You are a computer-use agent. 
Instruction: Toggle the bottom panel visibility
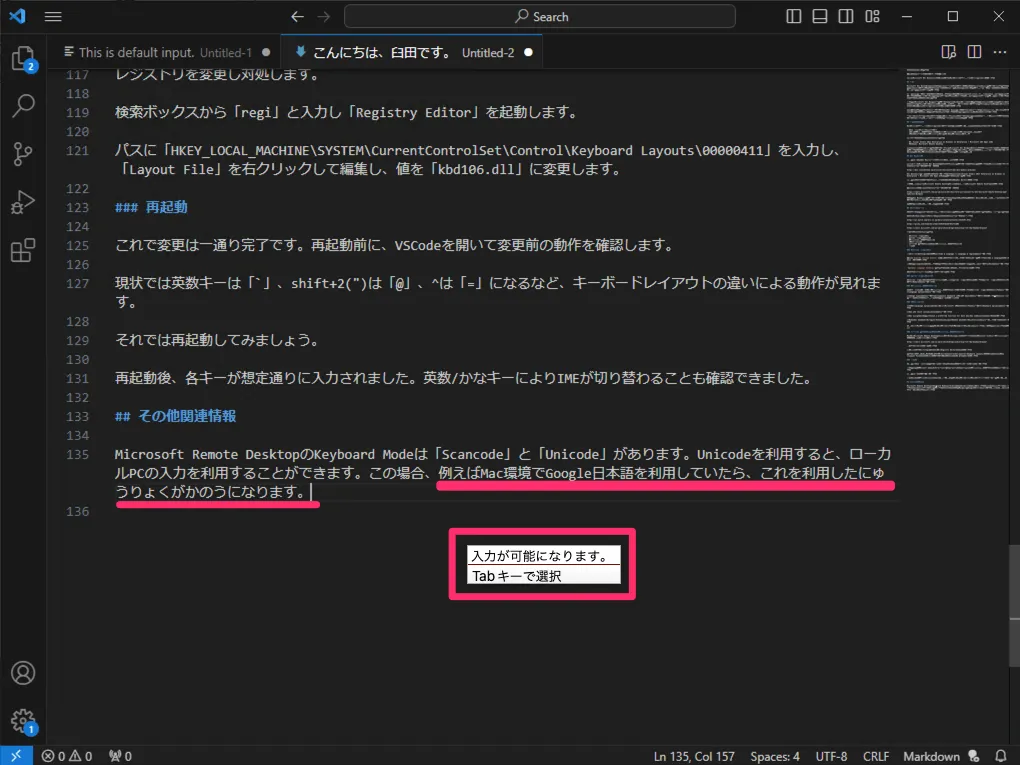pos(820,17)
